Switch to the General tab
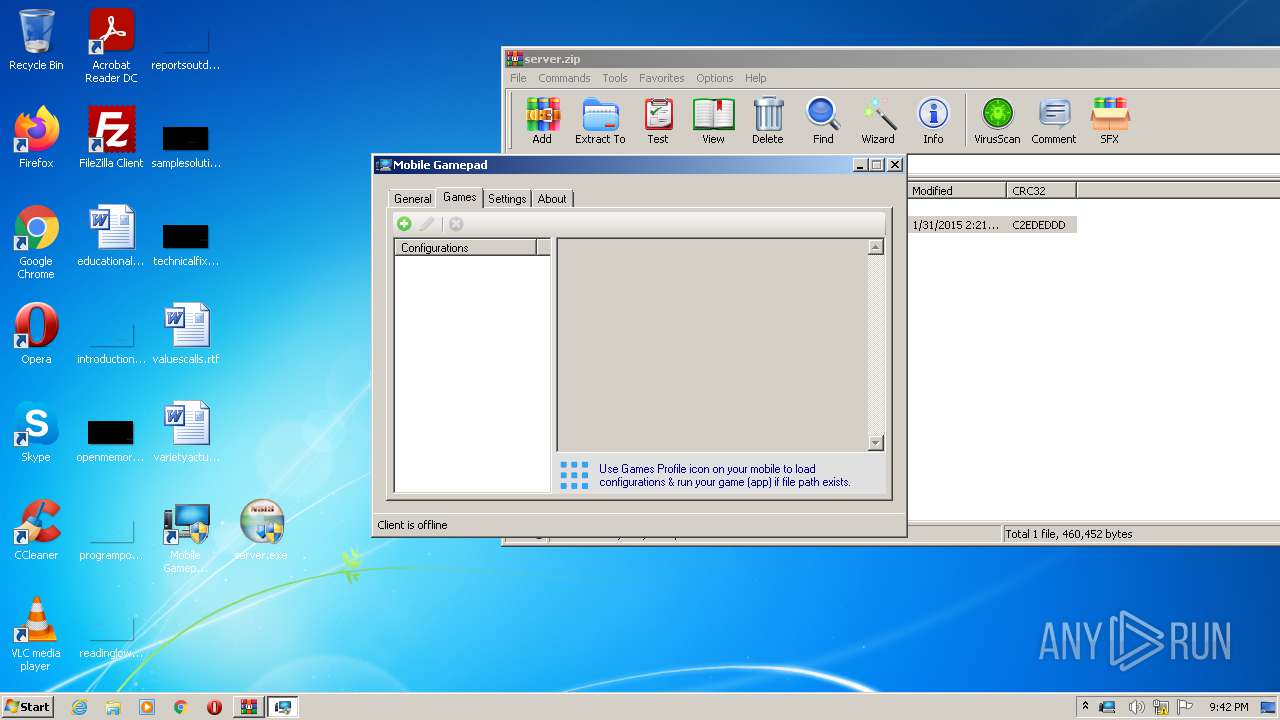Screen dimensions: 1280x720 click(x=412, y=199)
